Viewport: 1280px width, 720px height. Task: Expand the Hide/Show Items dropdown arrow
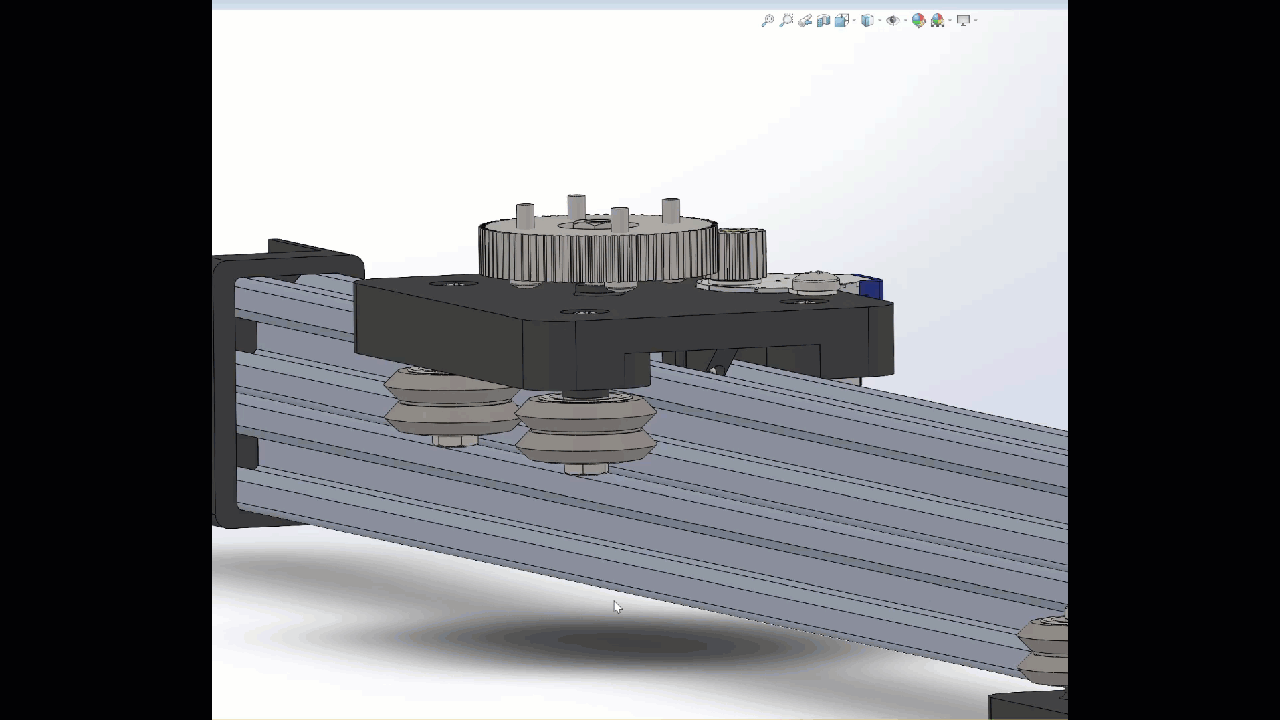coord(905,20)
